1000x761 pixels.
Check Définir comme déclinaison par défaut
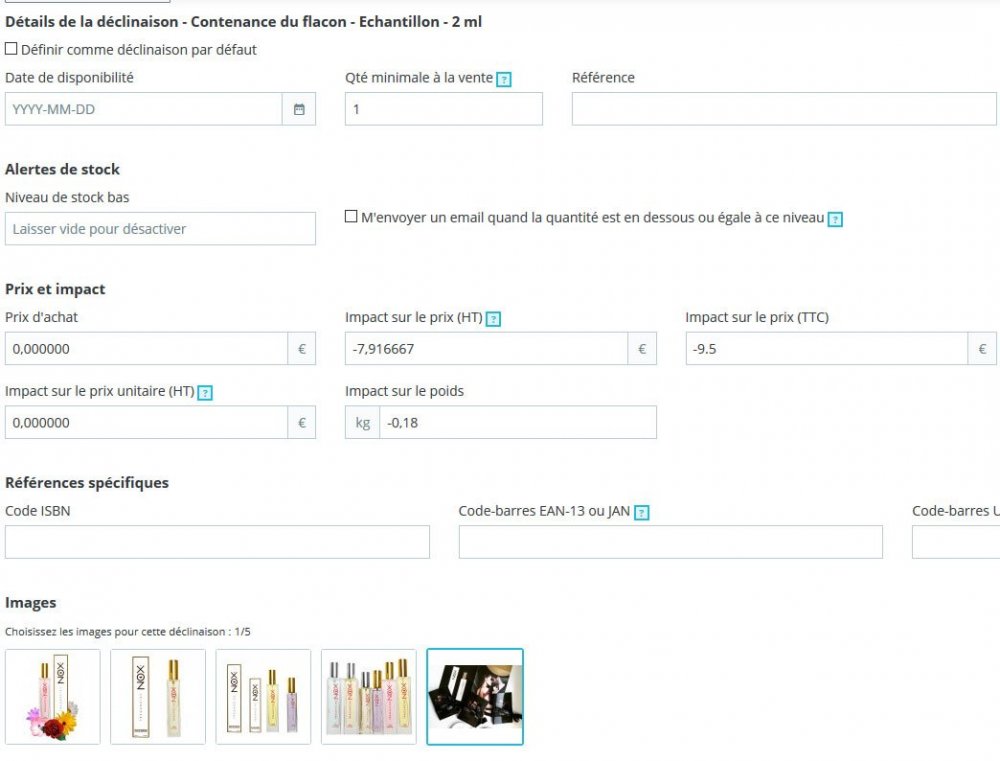tap(11, 48)
